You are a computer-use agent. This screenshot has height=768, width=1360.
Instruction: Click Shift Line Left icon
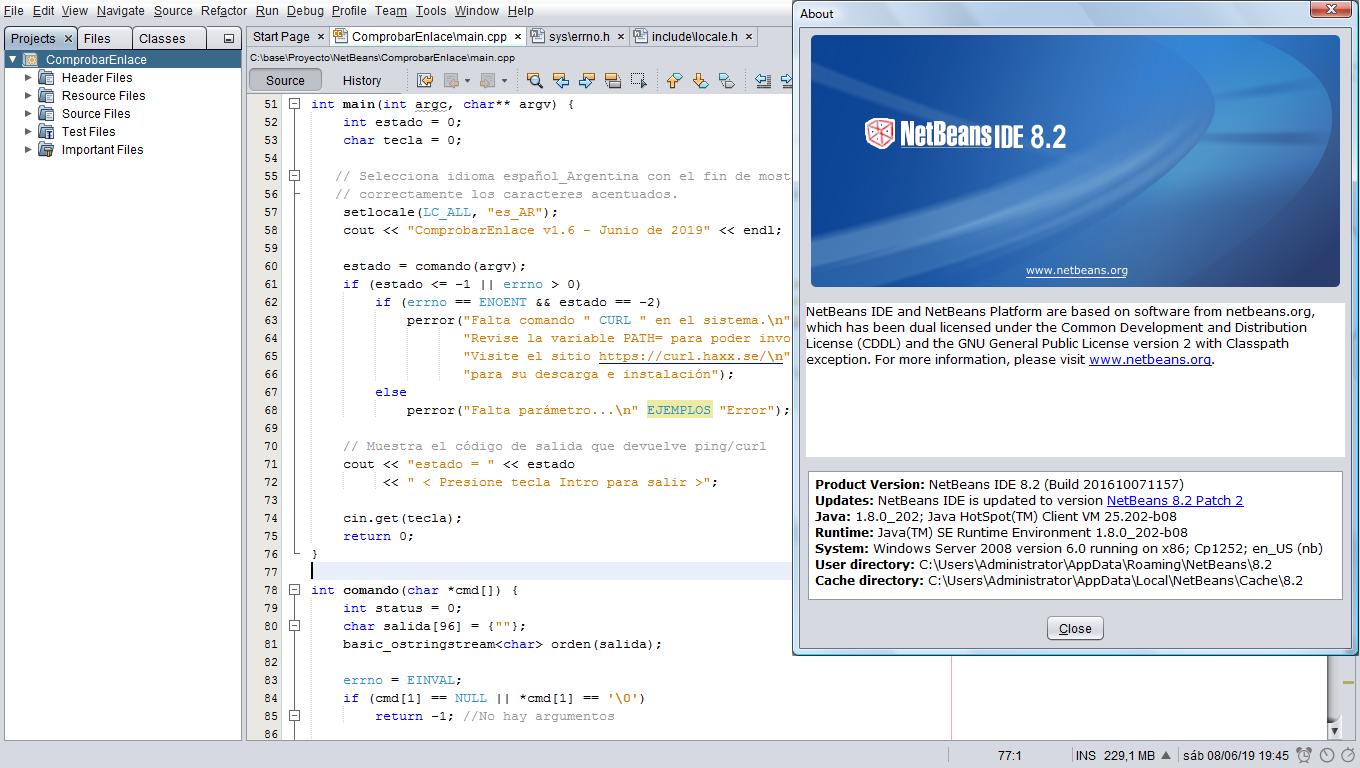pos(763,80)
